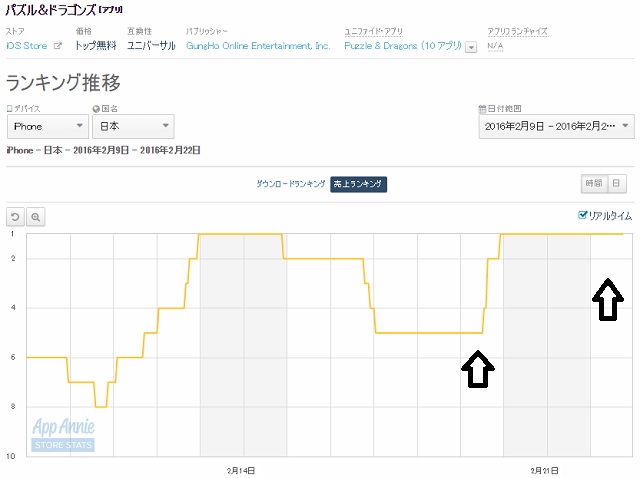Click the アプリフランチャイズ label
This screenshot has height=478, width=640.
tap(518, 31)
